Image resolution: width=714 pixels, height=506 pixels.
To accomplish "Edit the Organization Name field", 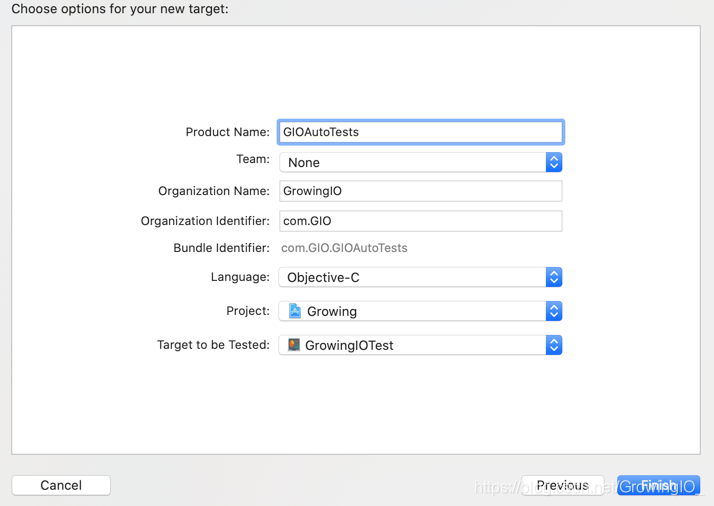I will coord(421,191).
